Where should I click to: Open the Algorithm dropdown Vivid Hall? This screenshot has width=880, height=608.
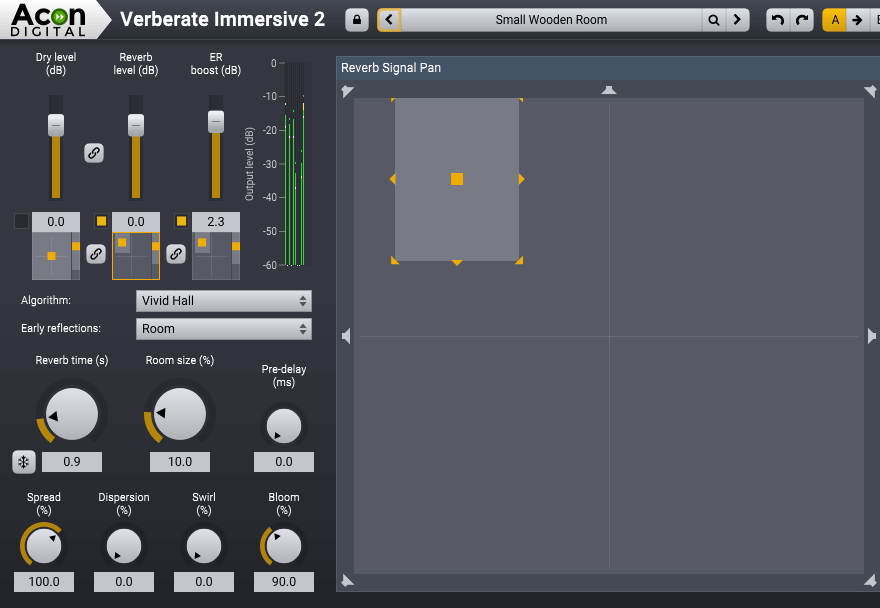pyautogui.click(x=223, y=301)
